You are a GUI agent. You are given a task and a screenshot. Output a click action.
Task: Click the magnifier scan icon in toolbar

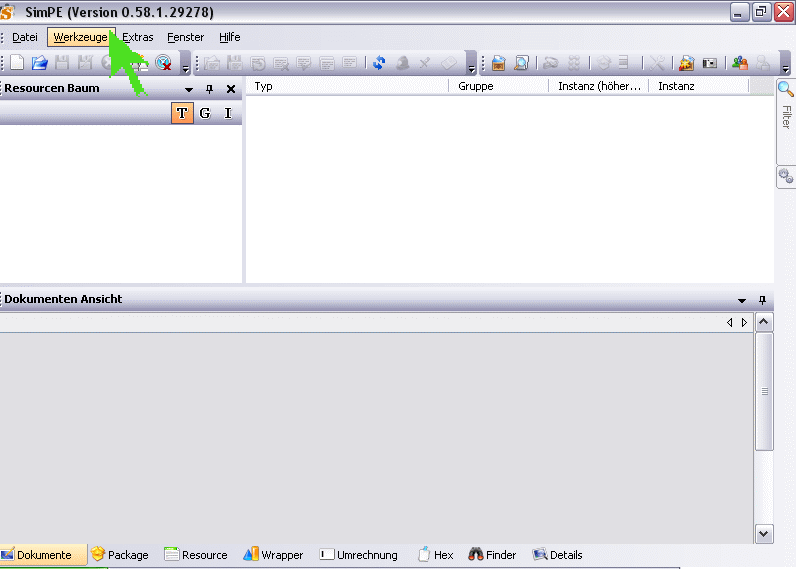521,63
